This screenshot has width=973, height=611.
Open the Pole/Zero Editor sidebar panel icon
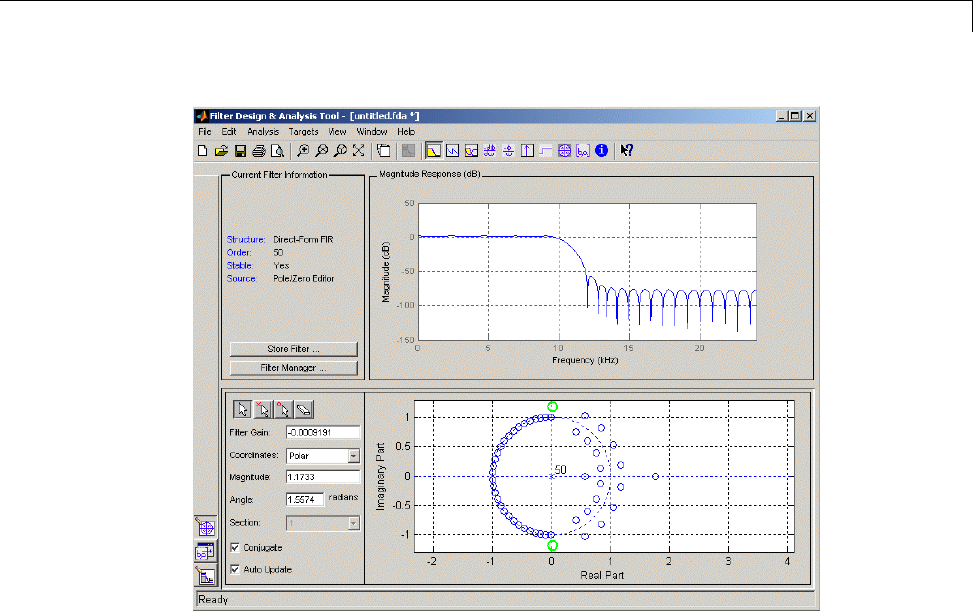tap(206, 528)
